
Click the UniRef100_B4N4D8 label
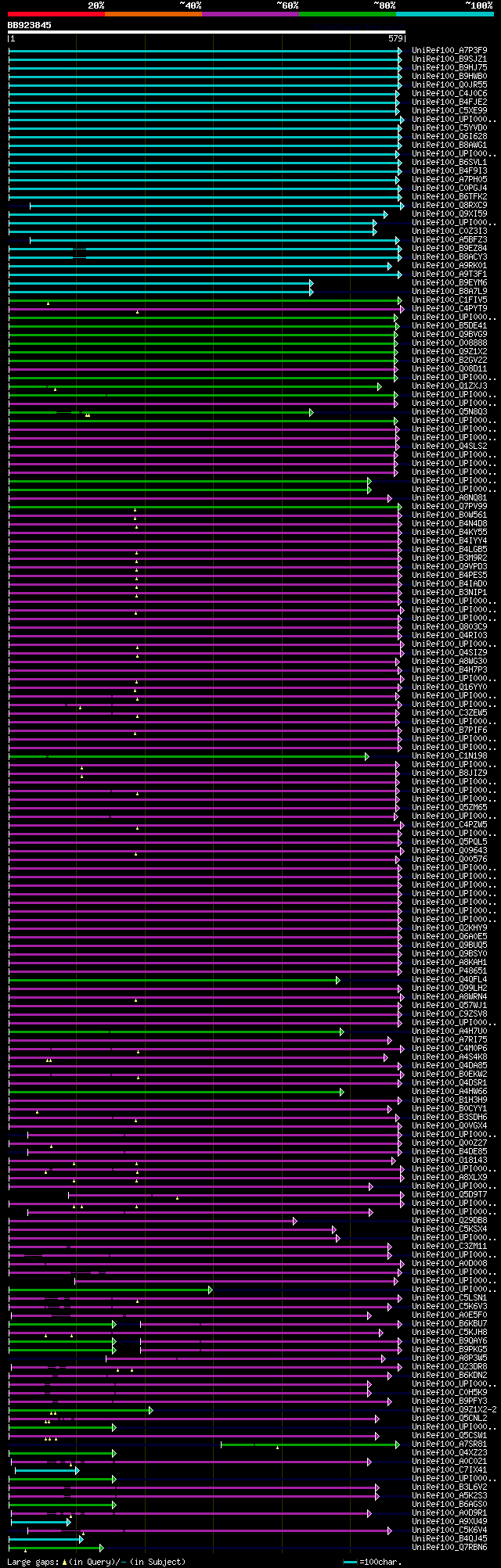pos(449,523)
